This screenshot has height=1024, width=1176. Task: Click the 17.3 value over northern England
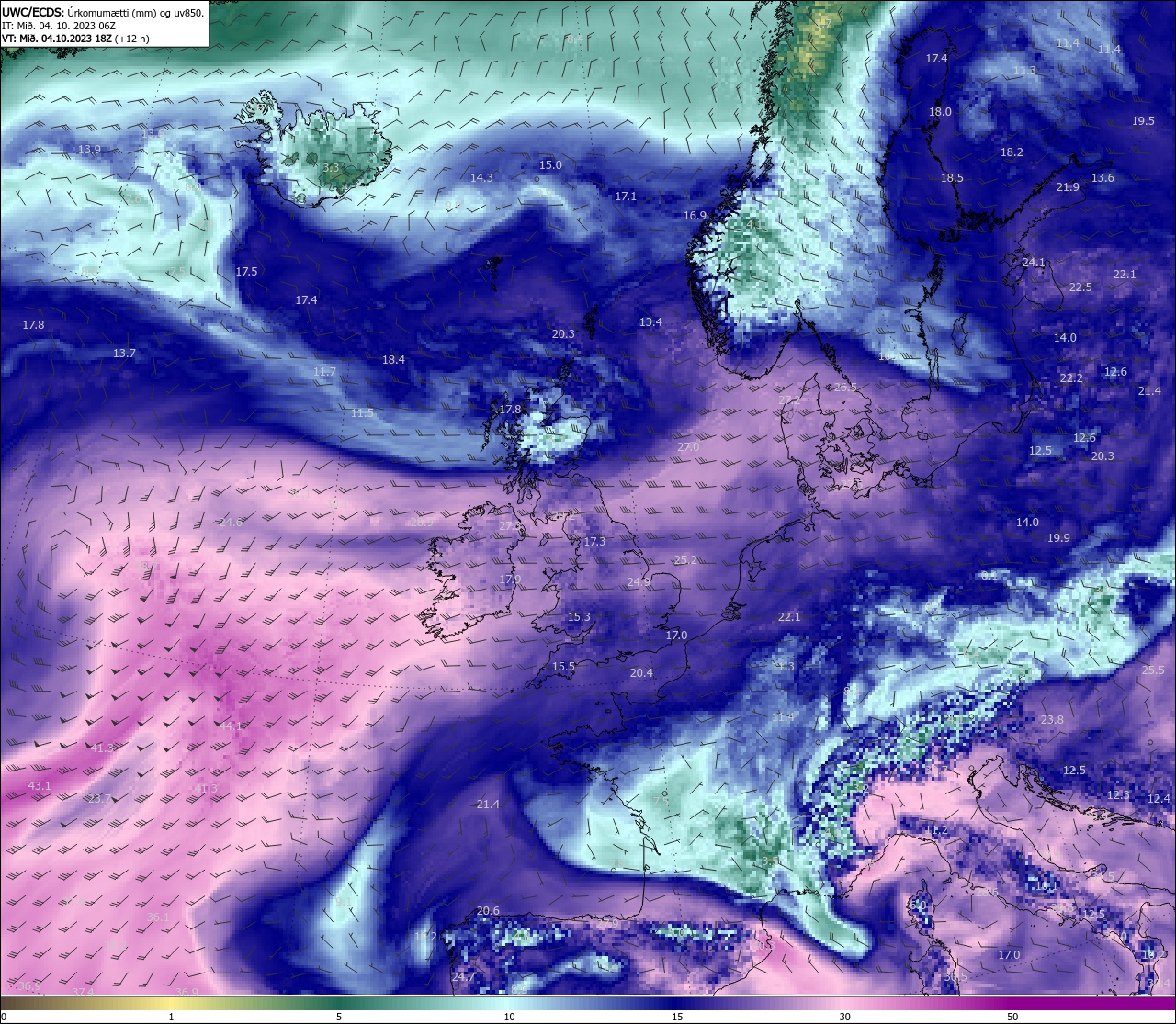click(594, 542)
